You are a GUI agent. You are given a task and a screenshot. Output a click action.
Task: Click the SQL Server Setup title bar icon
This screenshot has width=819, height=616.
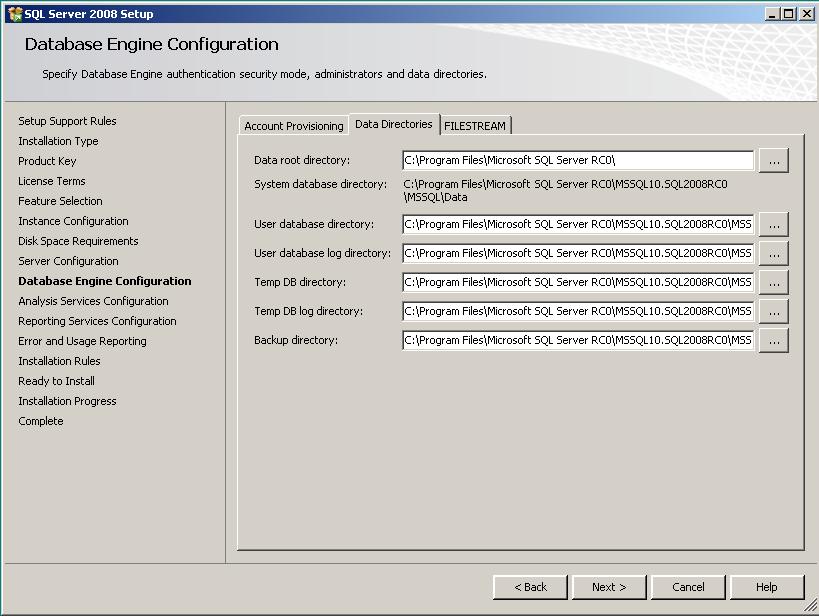point(15,14)
